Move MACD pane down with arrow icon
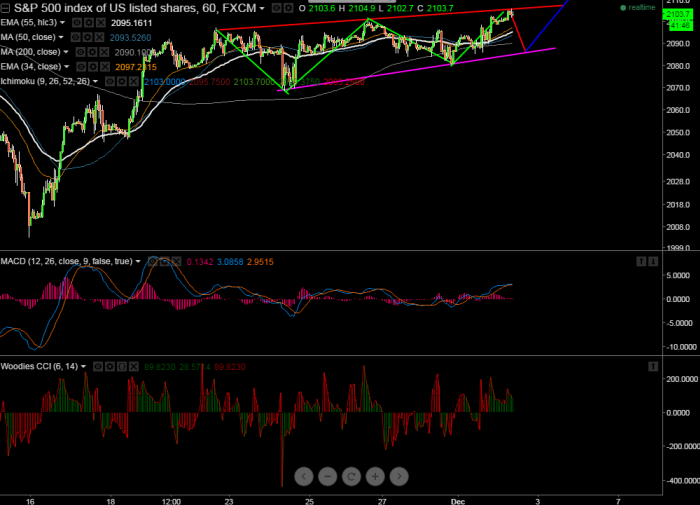This screenshot has height=505, width=700. pyautogui.click(x=653, y=261)
